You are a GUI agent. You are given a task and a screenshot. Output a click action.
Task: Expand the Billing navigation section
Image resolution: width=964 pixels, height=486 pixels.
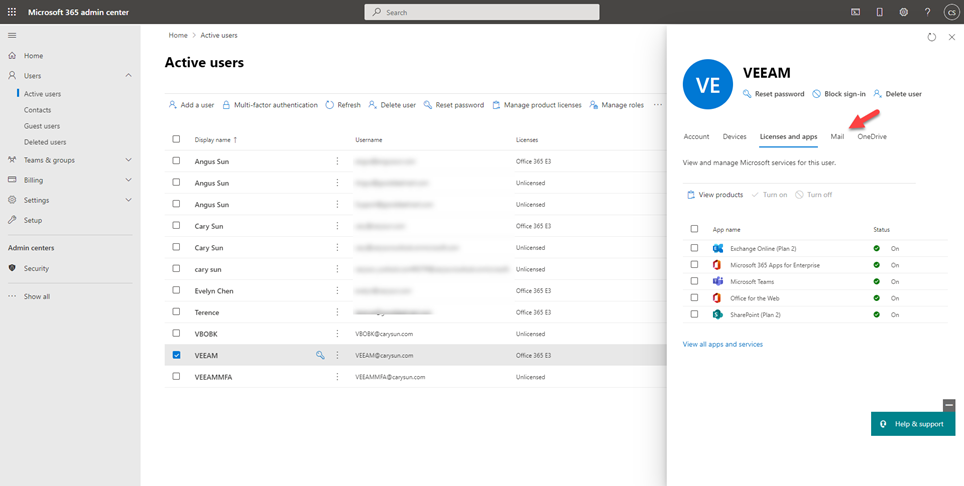pos(128,180)
